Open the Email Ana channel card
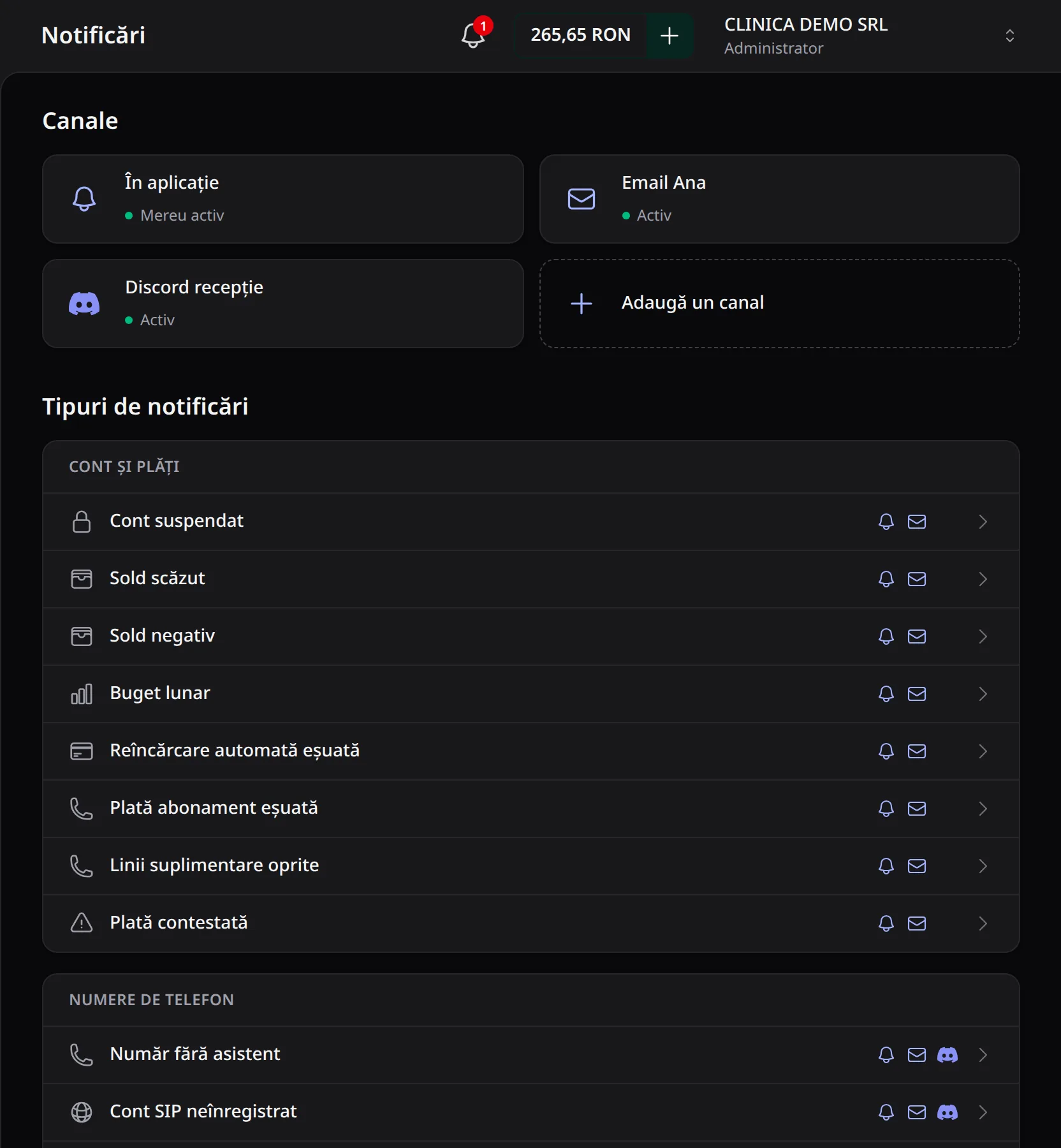The width and height of the screenshot is (1061, 1148). point(779,199)
